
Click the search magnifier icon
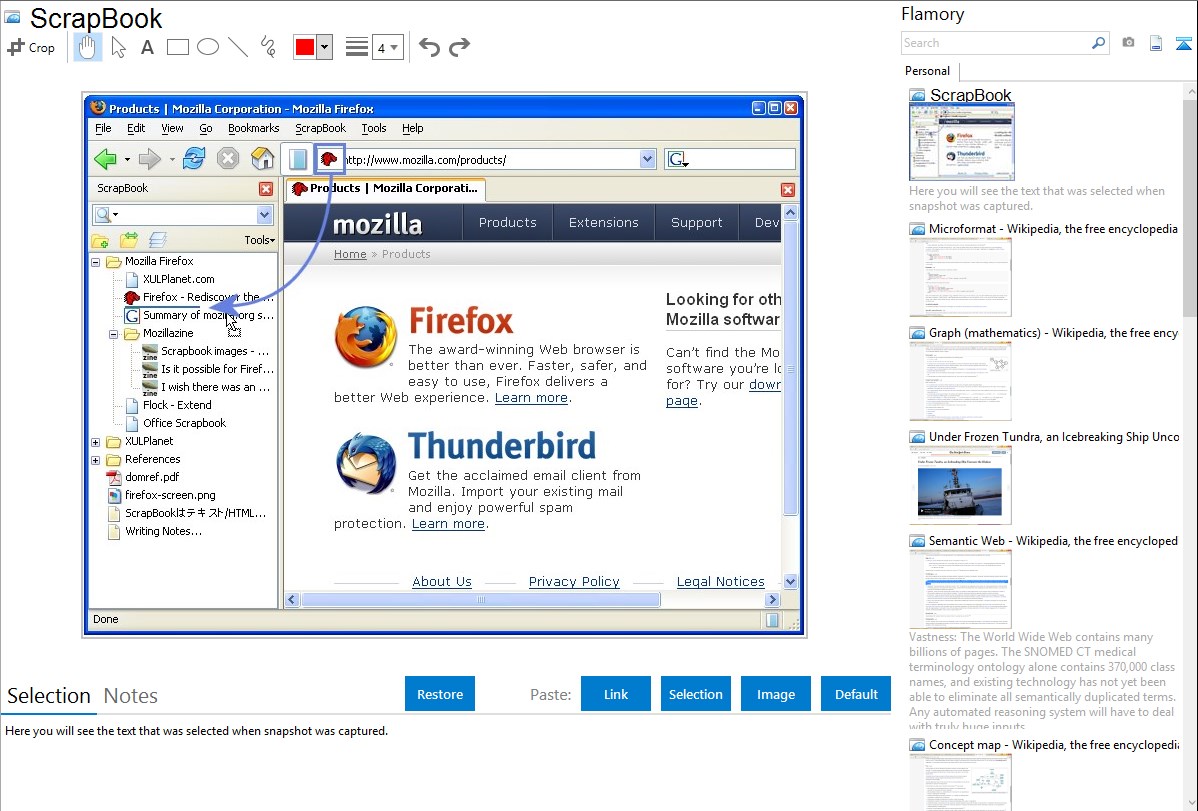1099,43
